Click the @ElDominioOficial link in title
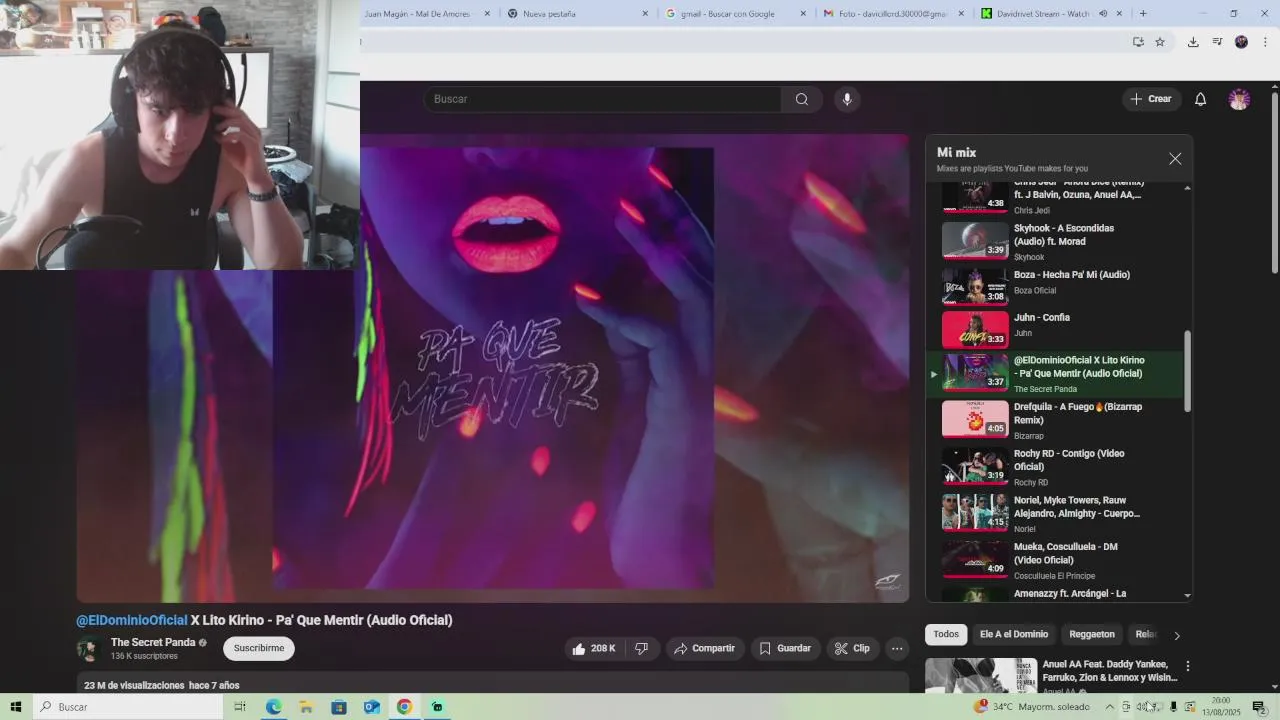Image resolution: width=1280 pixels, height=720 pixels. tap(132, 620)
